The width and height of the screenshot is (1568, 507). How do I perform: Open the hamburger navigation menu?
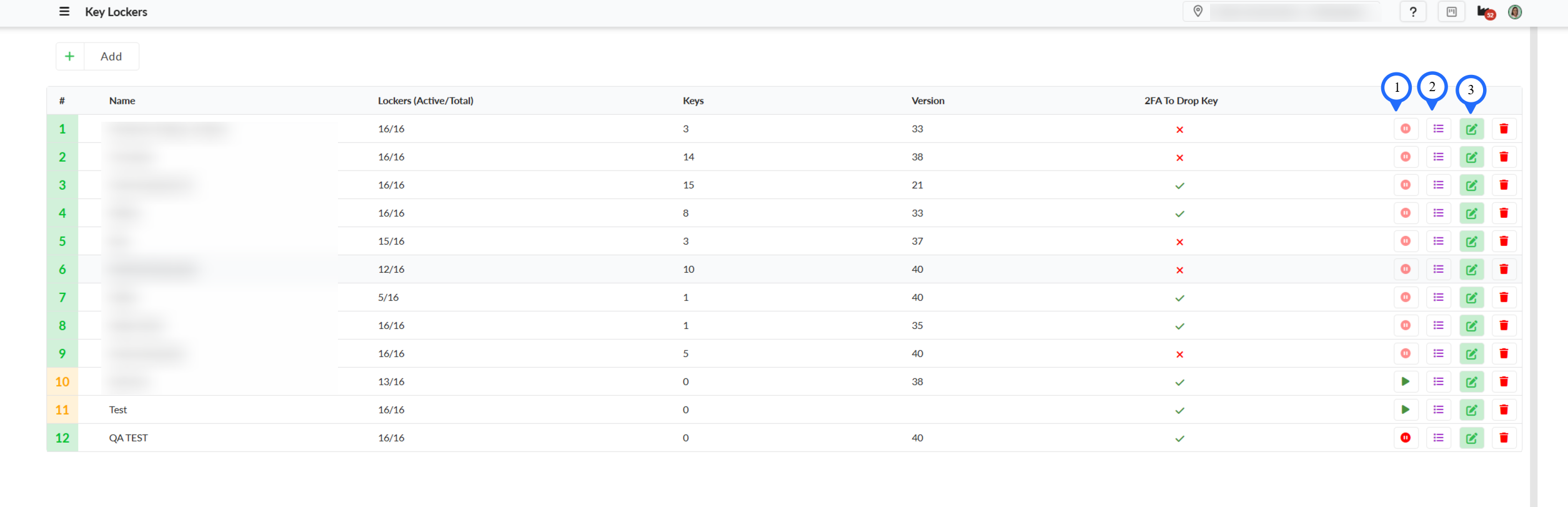[x=64, y=12]
